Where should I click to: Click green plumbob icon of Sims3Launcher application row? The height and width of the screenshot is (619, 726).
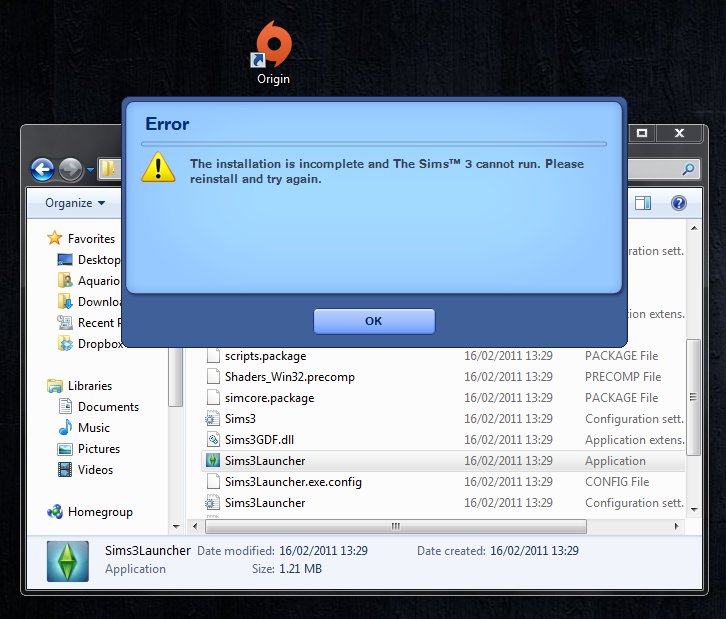coord(213,461)
